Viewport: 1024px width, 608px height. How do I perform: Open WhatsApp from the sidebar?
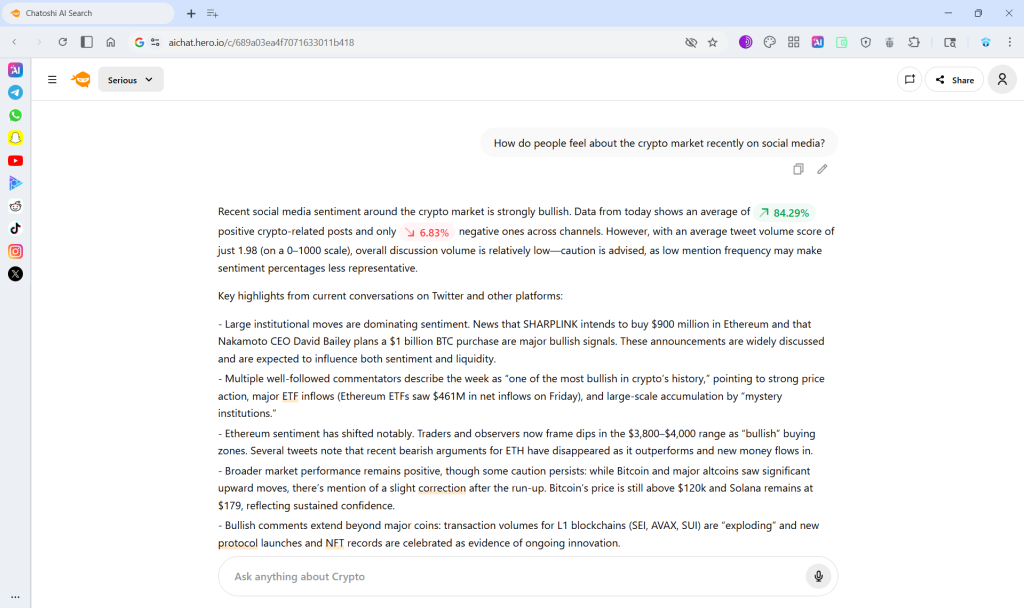pyautogui.click(x=15, y=115)
